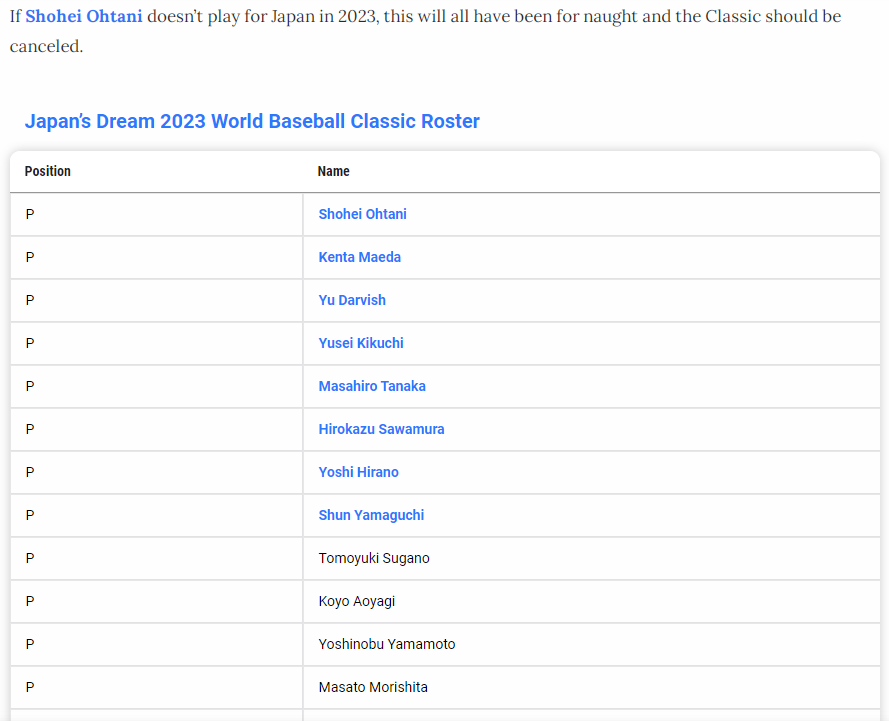Click position P cell beside Tomoyuki Sugano

click(156, 558)
